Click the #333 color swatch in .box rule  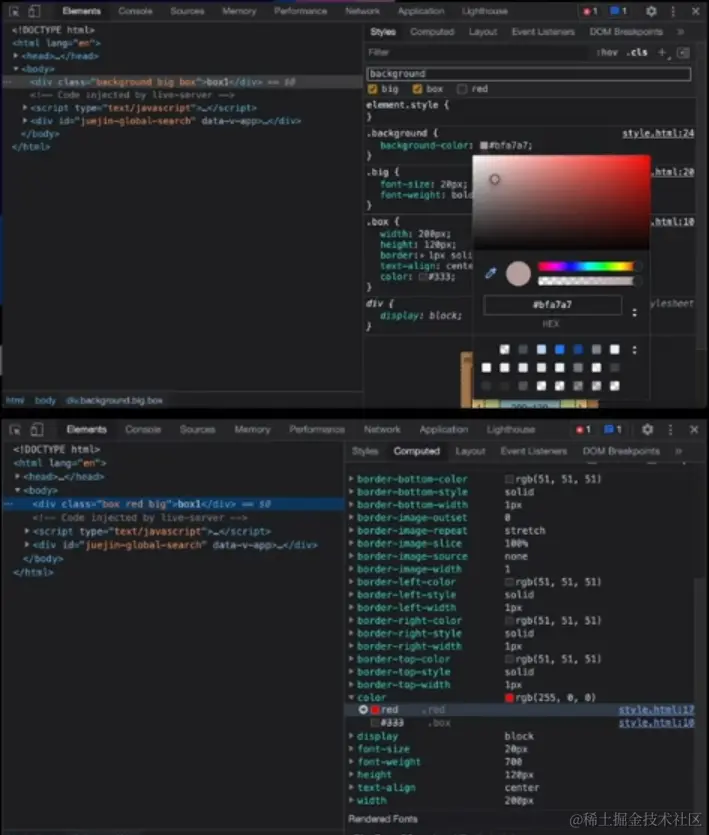423,277
